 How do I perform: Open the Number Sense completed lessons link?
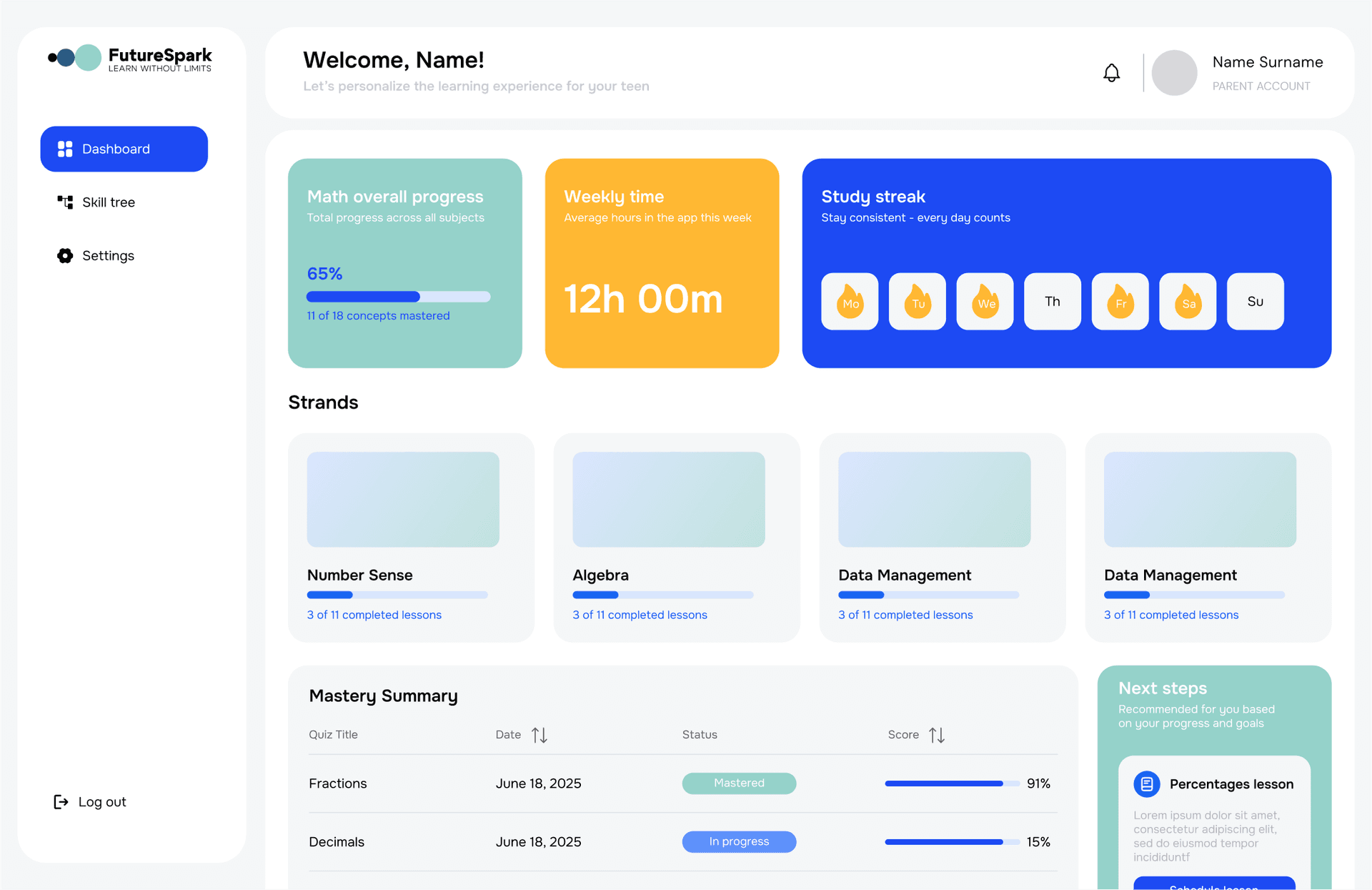click(374, 615)
